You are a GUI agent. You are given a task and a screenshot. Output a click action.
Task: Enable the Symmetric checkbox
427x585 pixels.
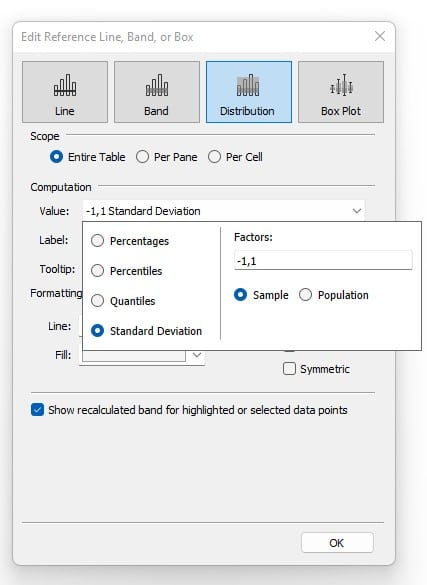(x=289, y=369)
